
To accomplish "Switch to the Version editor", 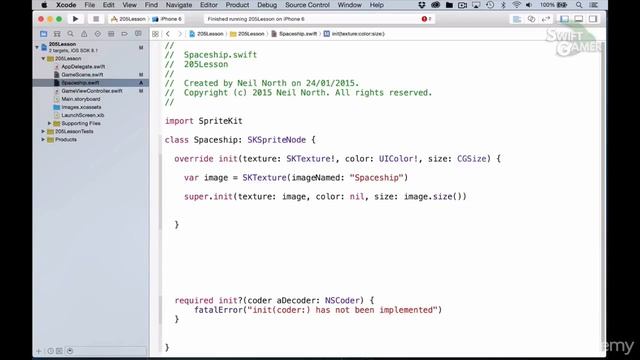I will (x=545, y=19).
